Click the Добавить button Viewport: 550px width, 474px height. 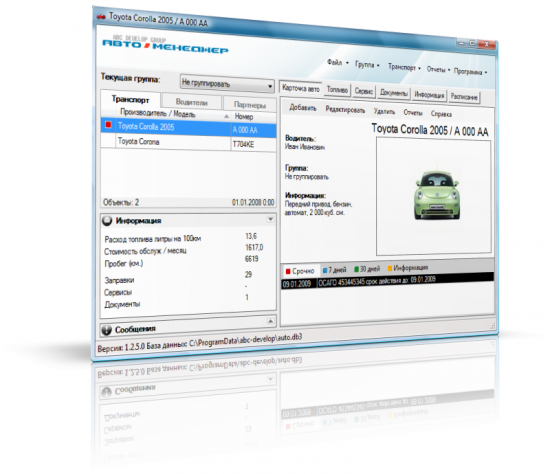(303, 108)
